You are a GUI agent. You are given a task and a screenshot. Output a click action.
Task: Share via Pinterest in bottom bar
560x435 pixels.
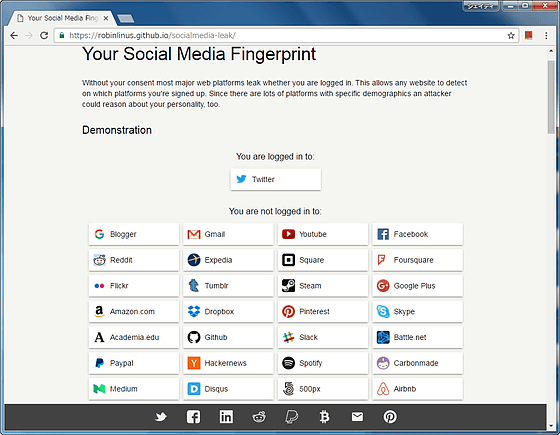click(x=390, y=417)
